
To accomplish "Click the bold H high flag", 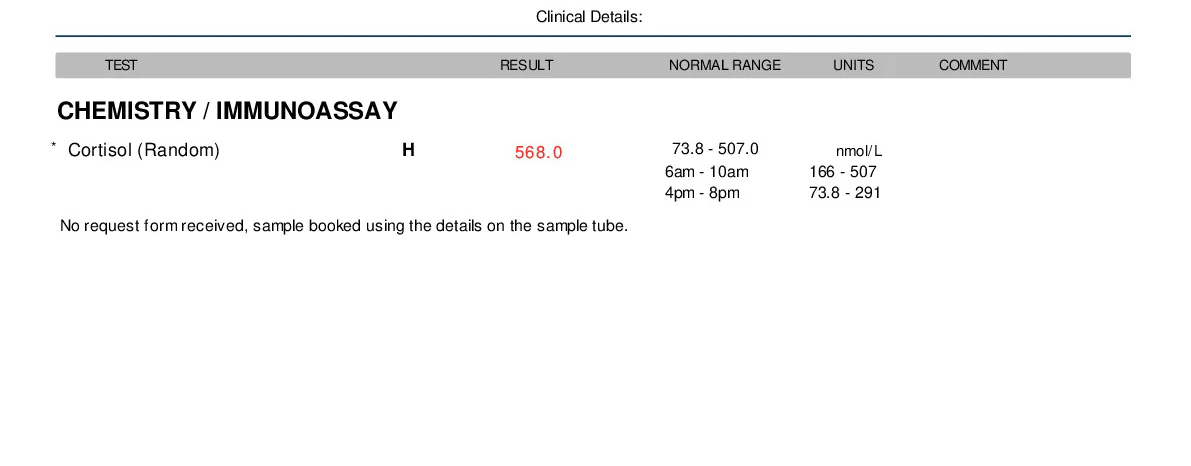I will [408, 151].
